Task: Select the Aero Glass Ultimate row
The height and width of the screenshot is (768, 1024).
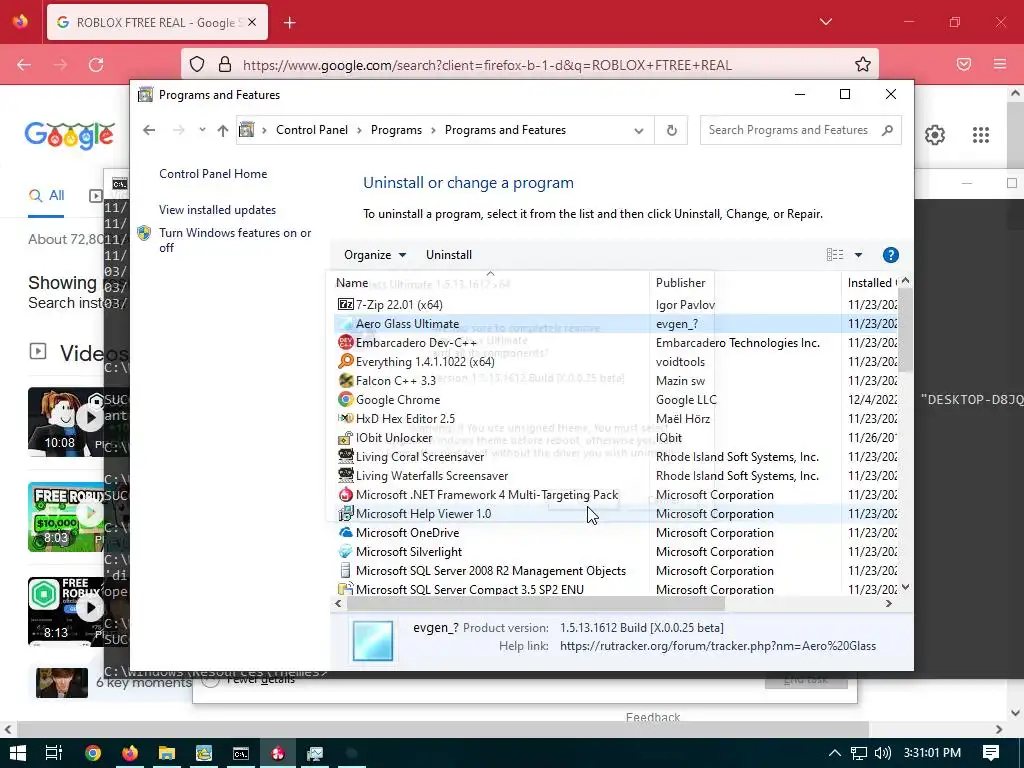Action: 616,323
